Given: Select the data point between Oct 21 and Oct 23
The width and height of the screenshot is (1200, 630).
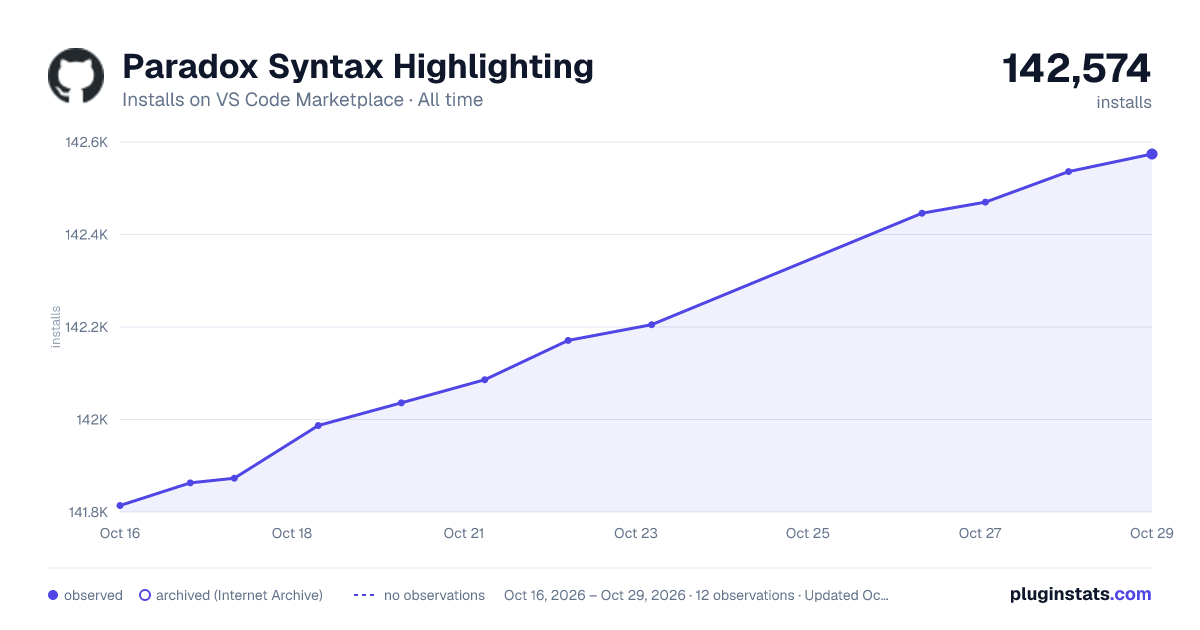Looking at the screenshot, I should [x=568, y=341].
